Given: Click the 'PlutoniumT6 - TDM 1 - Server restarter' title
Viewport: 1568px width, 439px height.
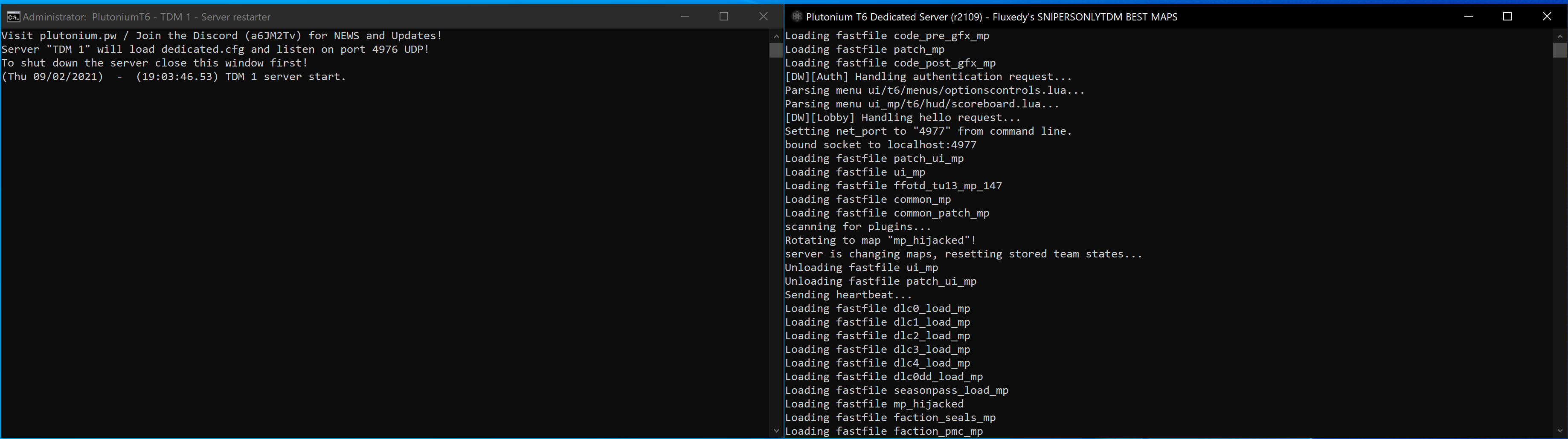Looking at the screenshot, I should pyautogui.click(x=181, y=17).
